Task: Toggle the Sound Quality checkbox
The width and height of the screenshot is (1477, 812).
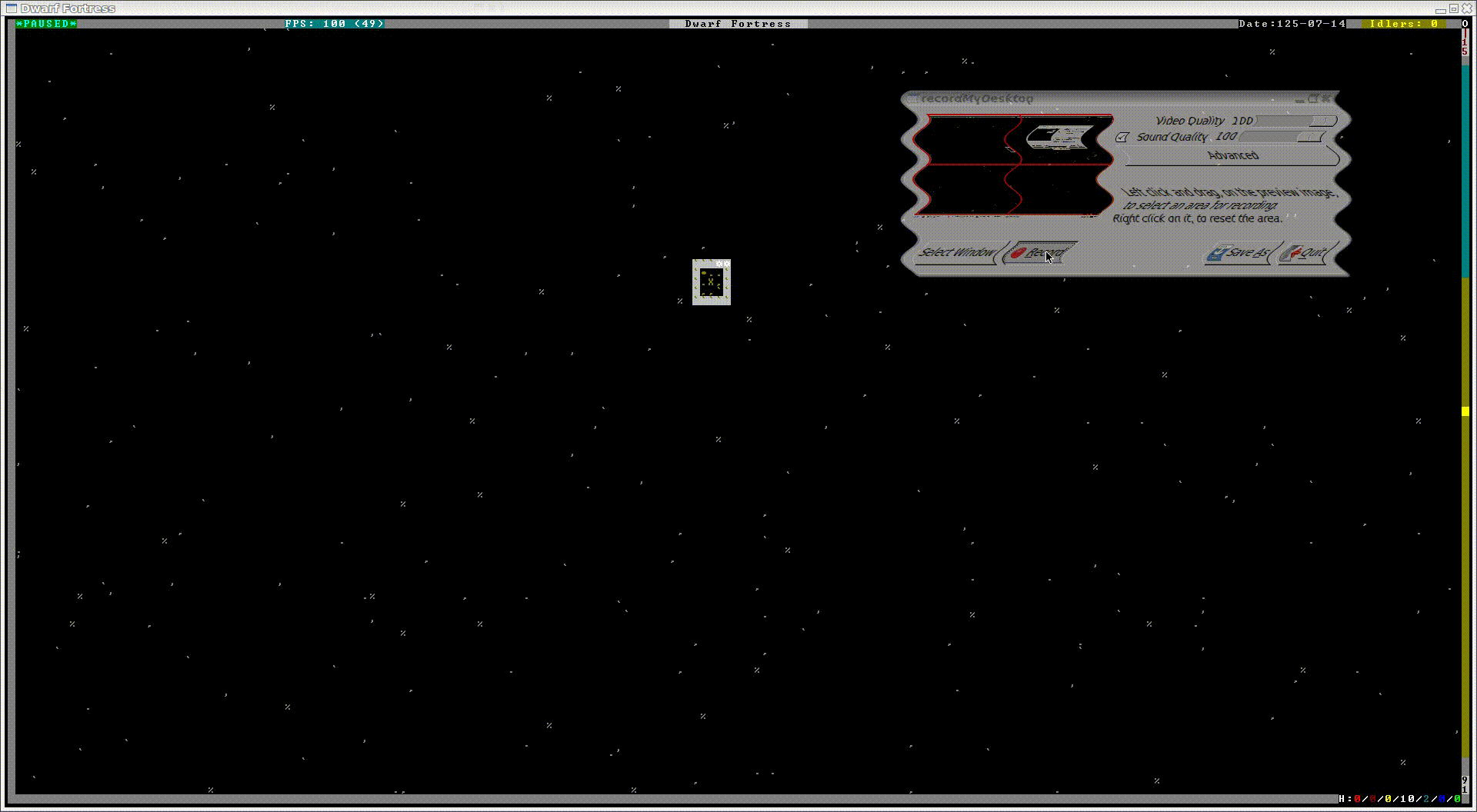Action: [1122, 137]
